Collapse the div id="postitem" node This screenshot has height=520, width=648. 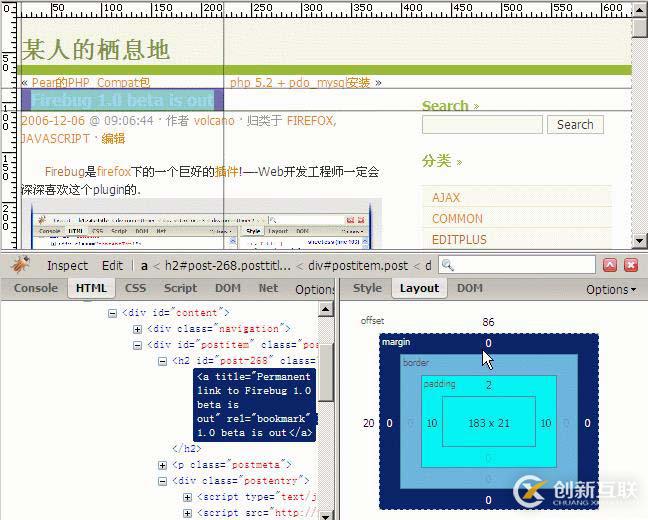tap(138, 346)
